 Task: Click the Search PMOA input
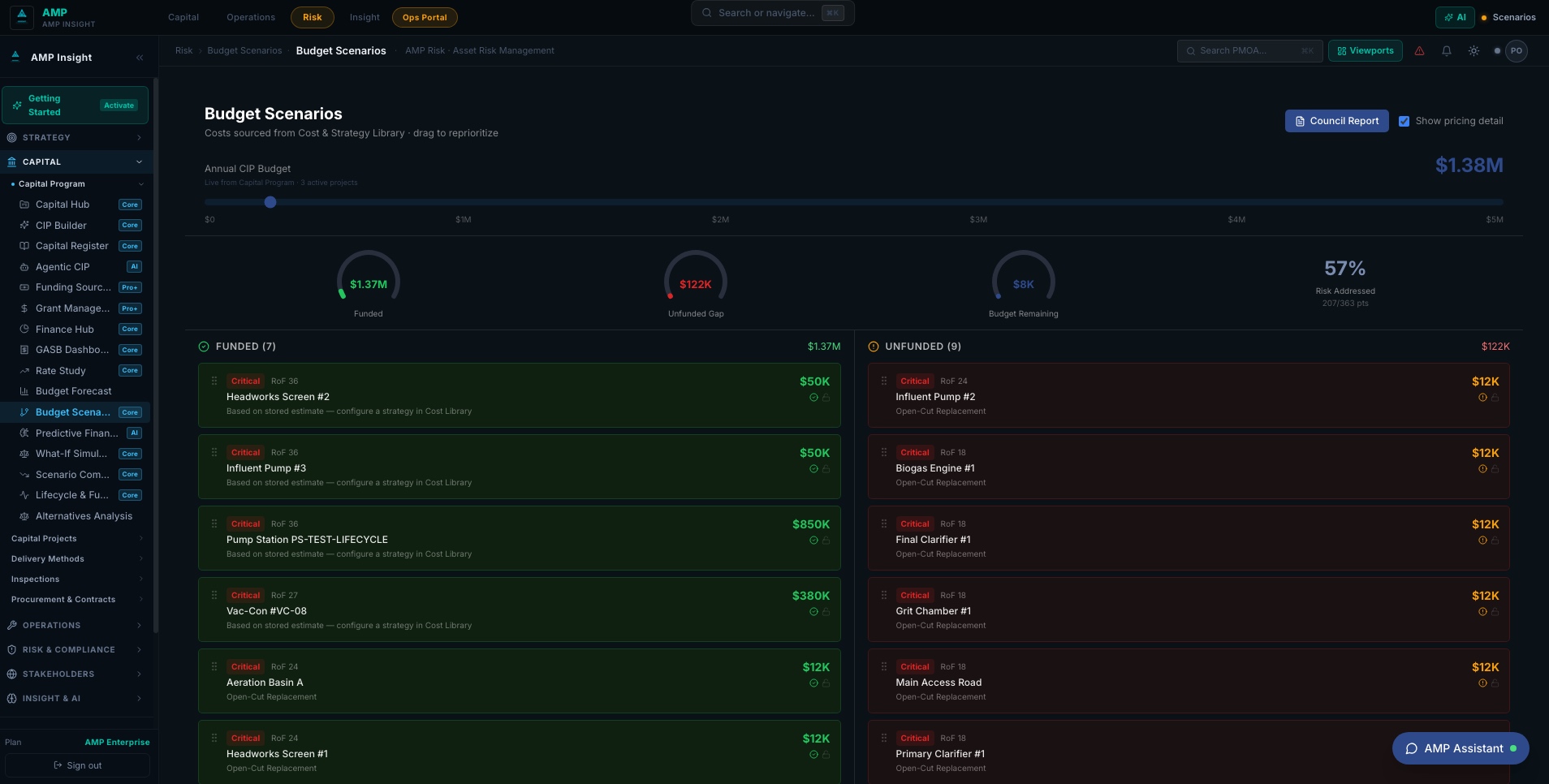pyautogui.click(x=1250, y=50)
